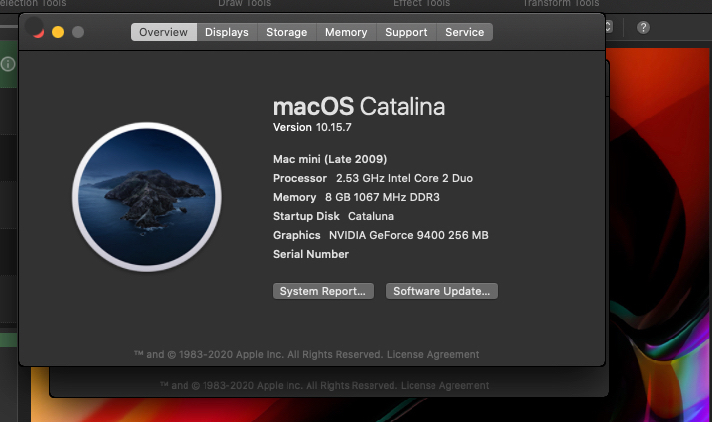Screen dimensions: 712x422
Task: Switch to the Memory tab
Action: click(346, 32)
